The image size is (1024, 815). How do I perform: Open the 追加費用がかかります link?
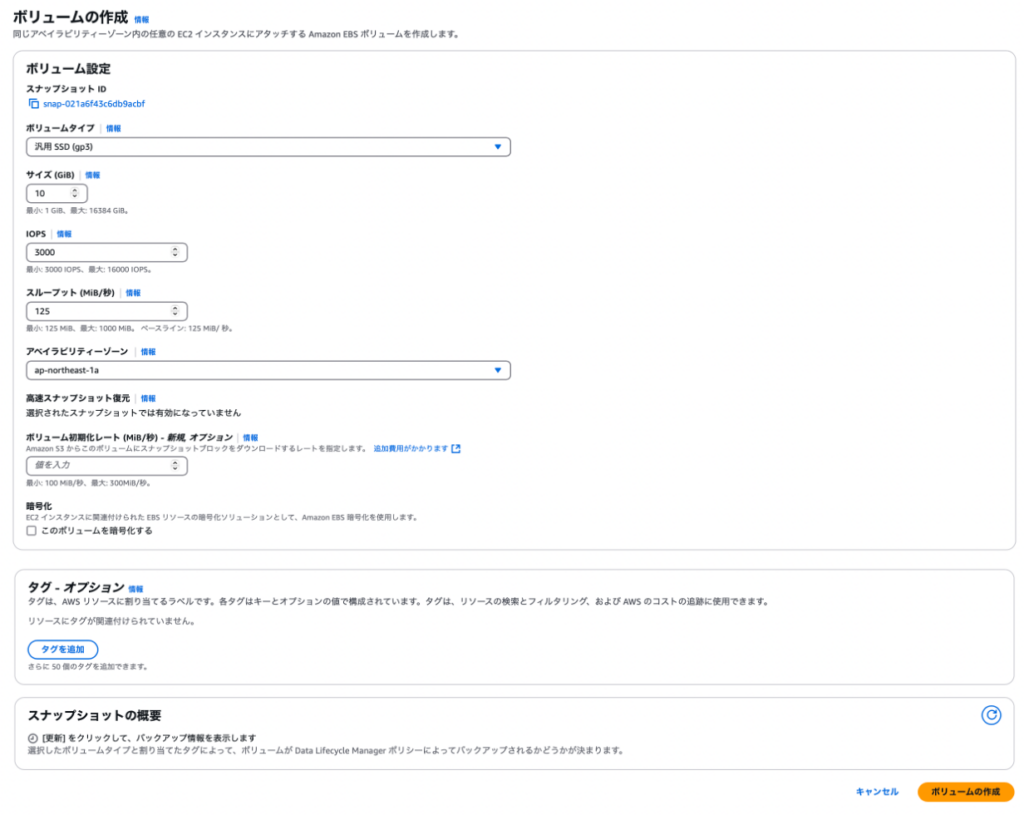point(410,449)
